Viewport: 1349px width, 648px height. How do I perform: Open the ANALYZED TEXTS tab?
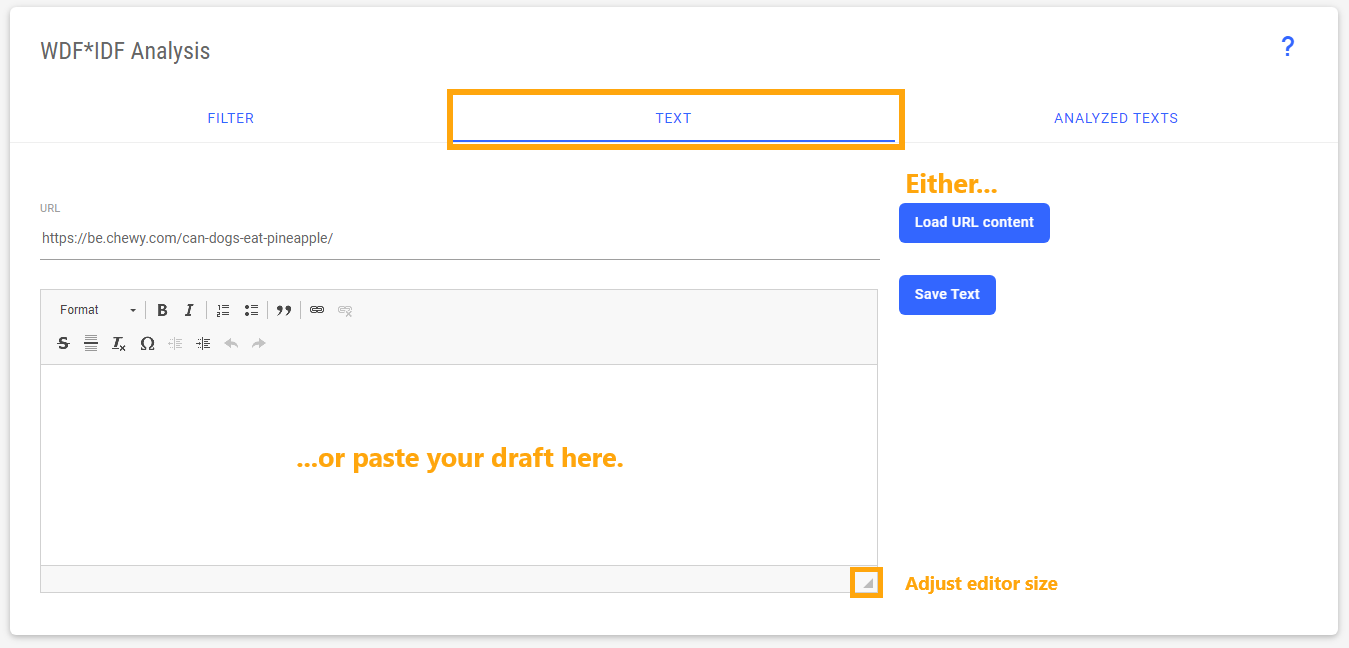pyautogui.click(x=1116, y=117)
